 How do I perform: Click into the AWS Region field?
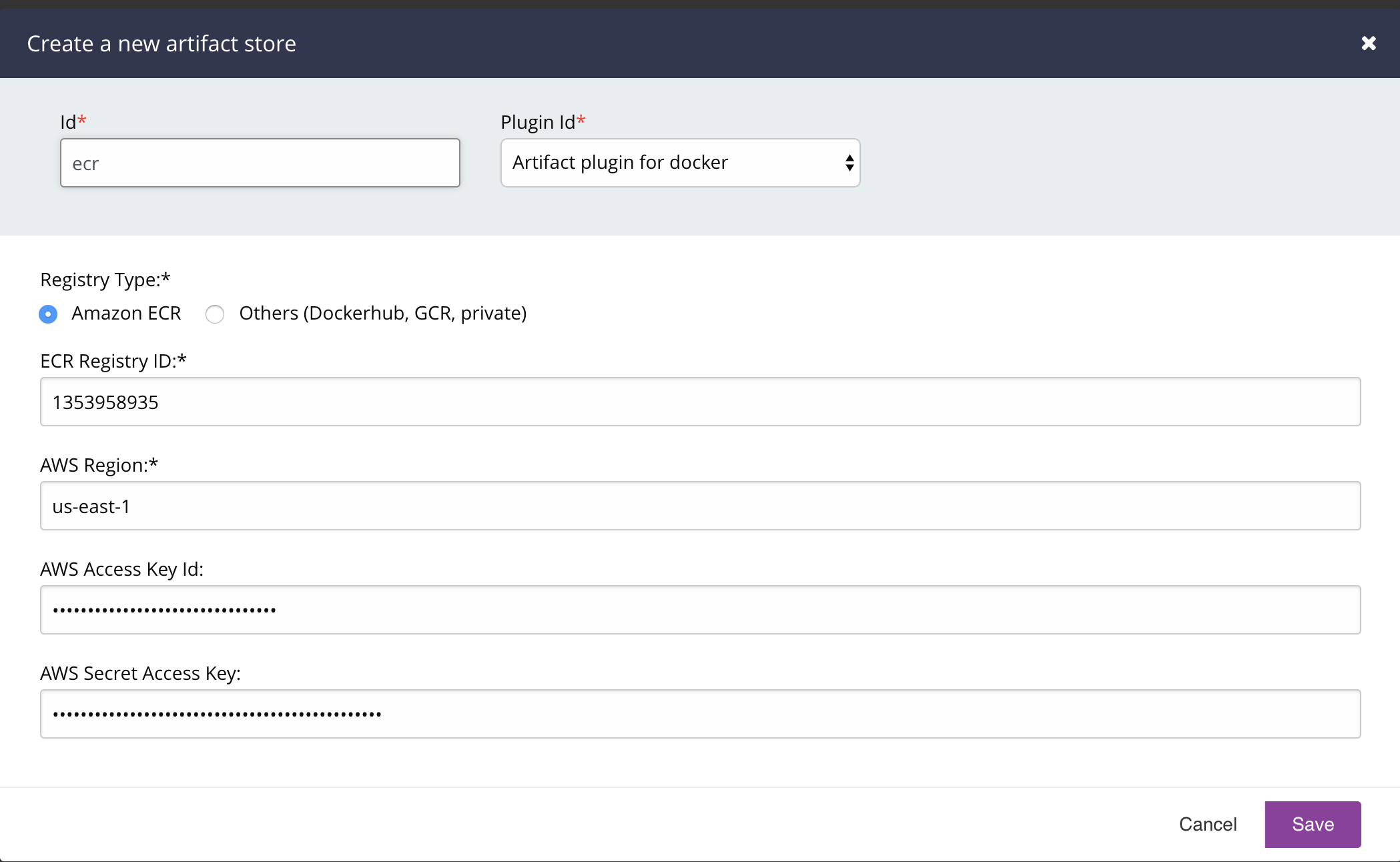[x=700, y=506]
